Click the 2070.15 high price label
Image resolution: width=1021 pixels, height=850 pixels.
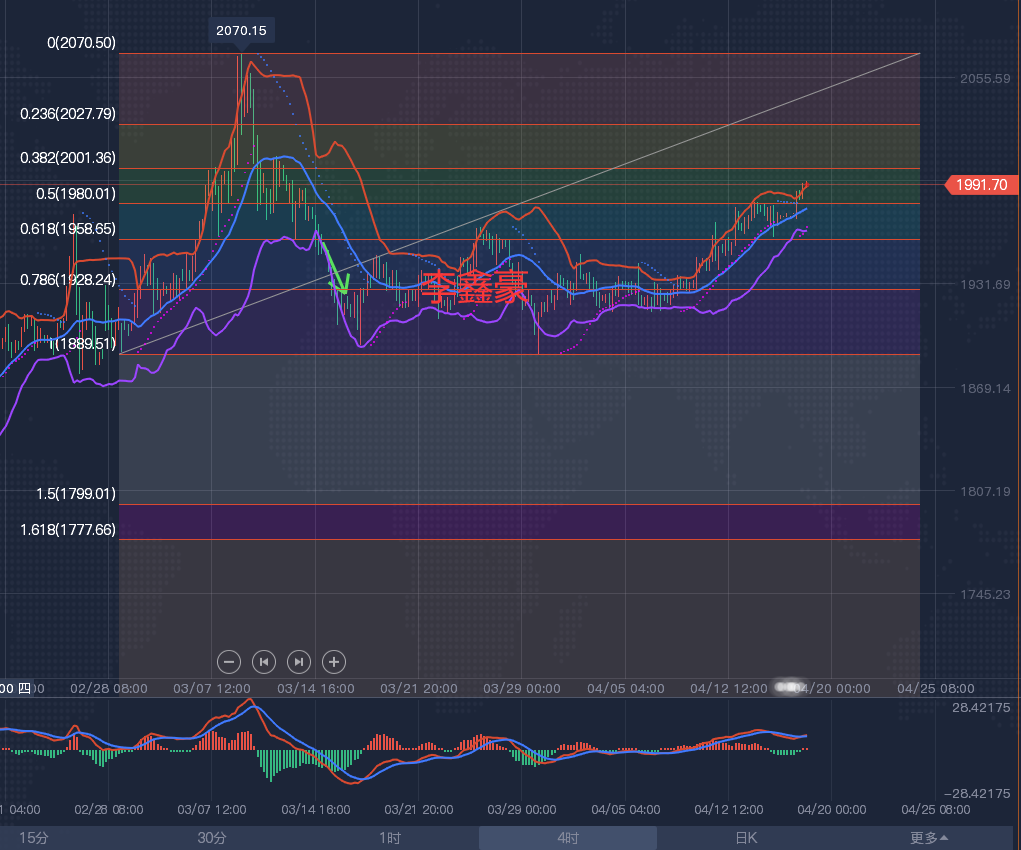[241, 31]
